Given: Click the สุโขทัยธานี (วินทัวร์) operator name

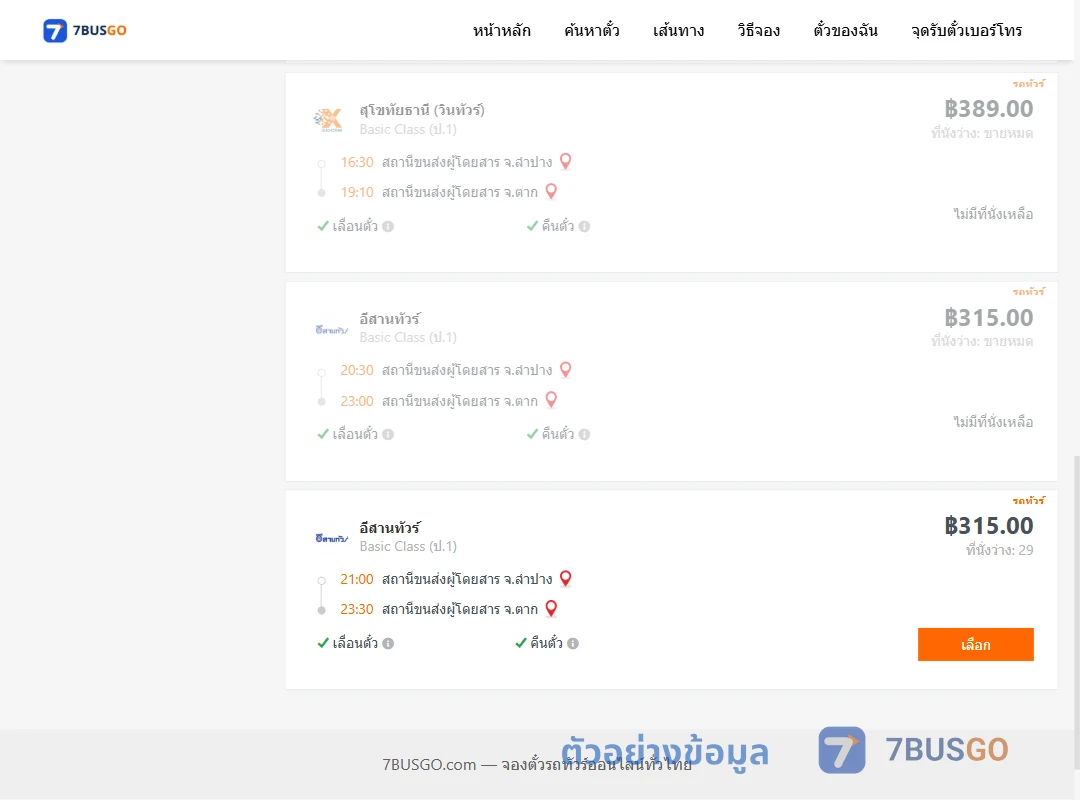Looking at the screenshot, I should click(422, 110).
